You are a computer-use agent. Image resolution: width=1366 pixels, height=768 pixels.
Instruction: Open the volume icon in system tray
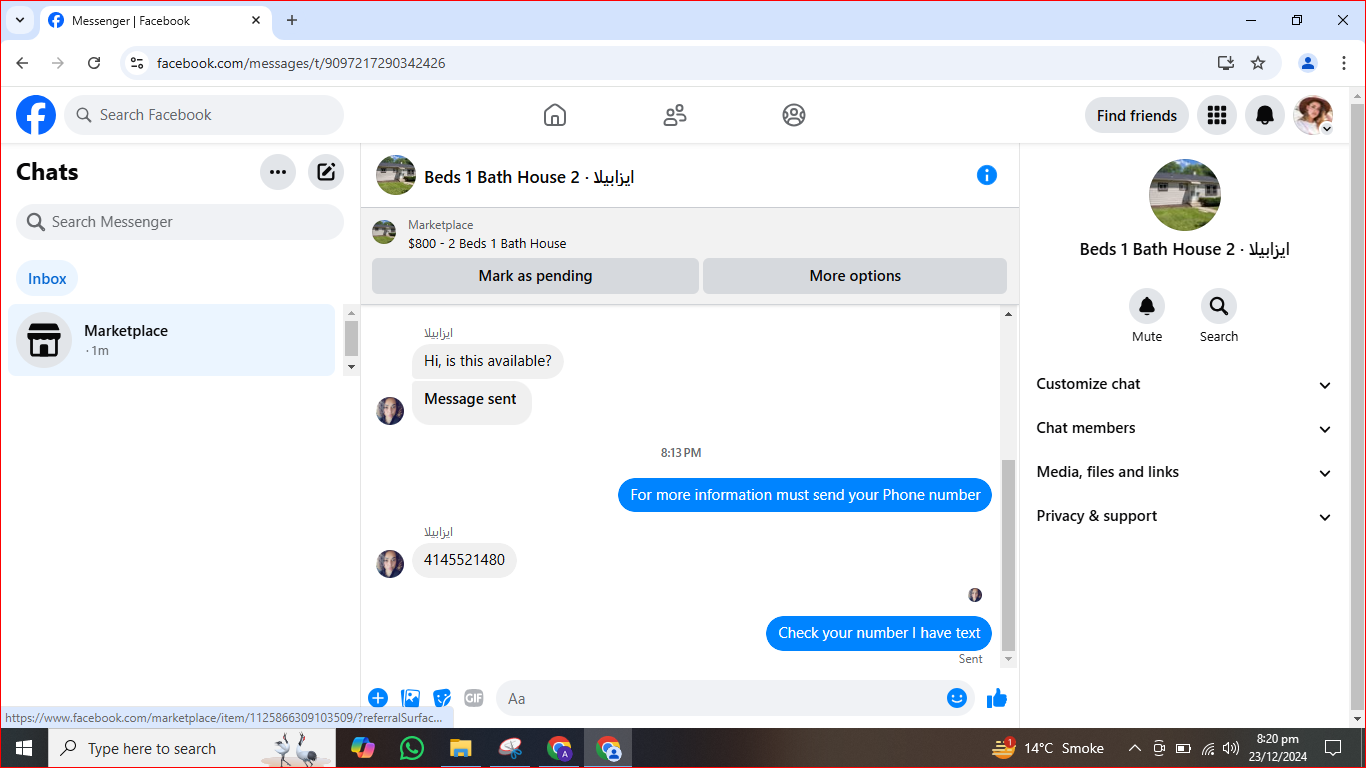pyautogui.click(x=1231, y=748)
